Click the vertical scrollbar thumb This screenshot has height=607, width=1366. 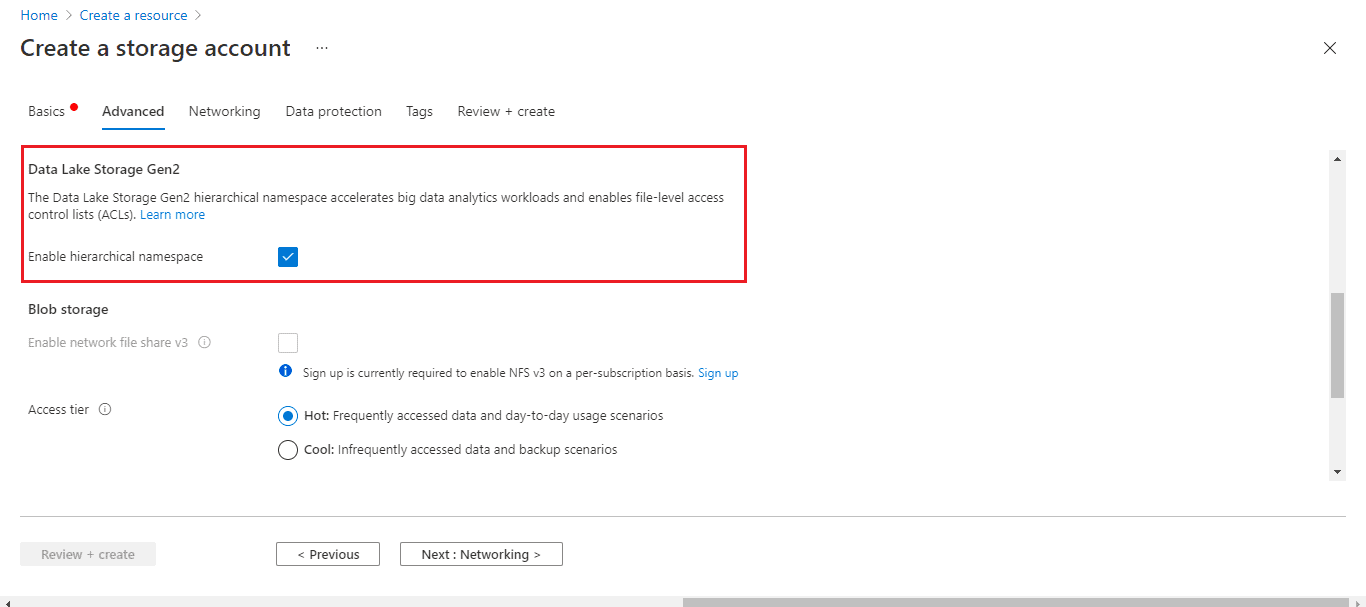[1338, 345]
